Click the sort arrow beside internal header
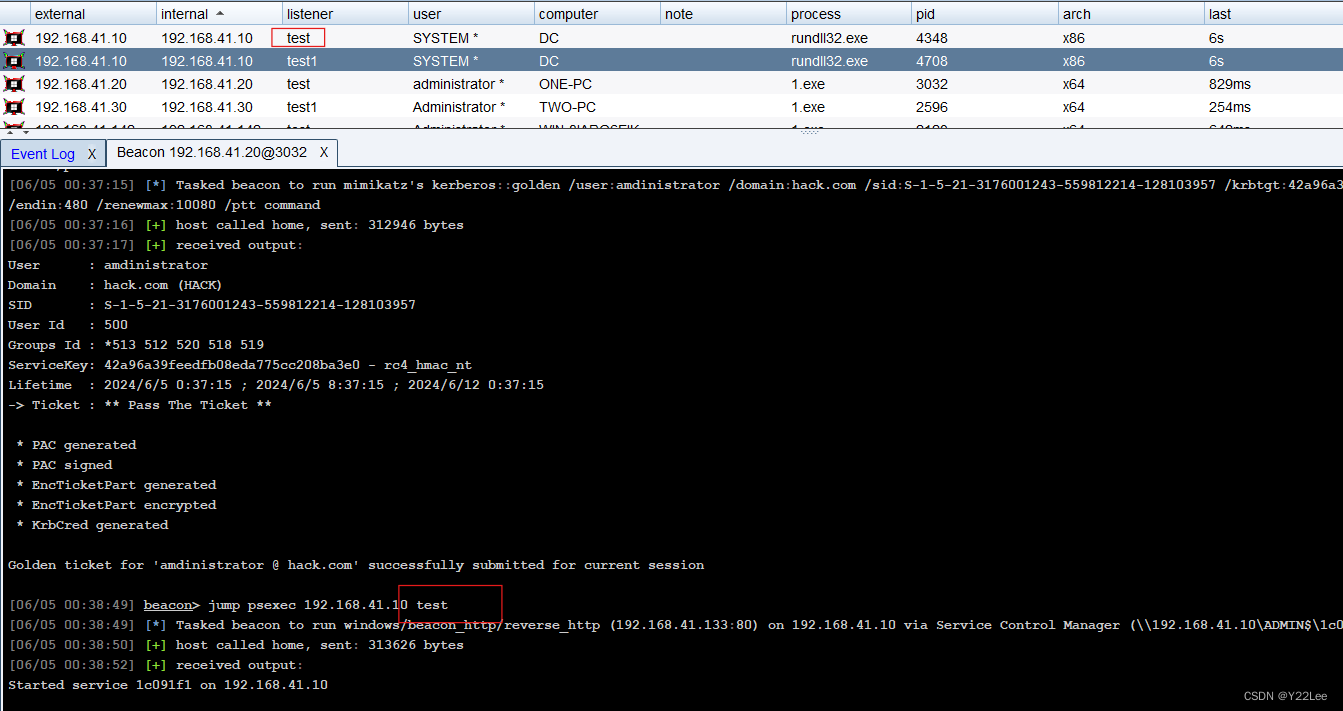1343x711 pixels. tap(220, 14)
